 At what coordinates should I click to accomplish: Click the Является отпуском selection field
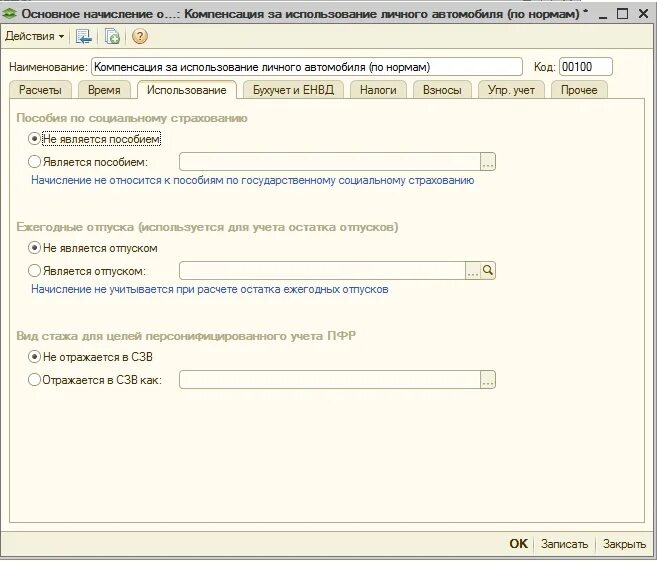click(x=322, y=271)
